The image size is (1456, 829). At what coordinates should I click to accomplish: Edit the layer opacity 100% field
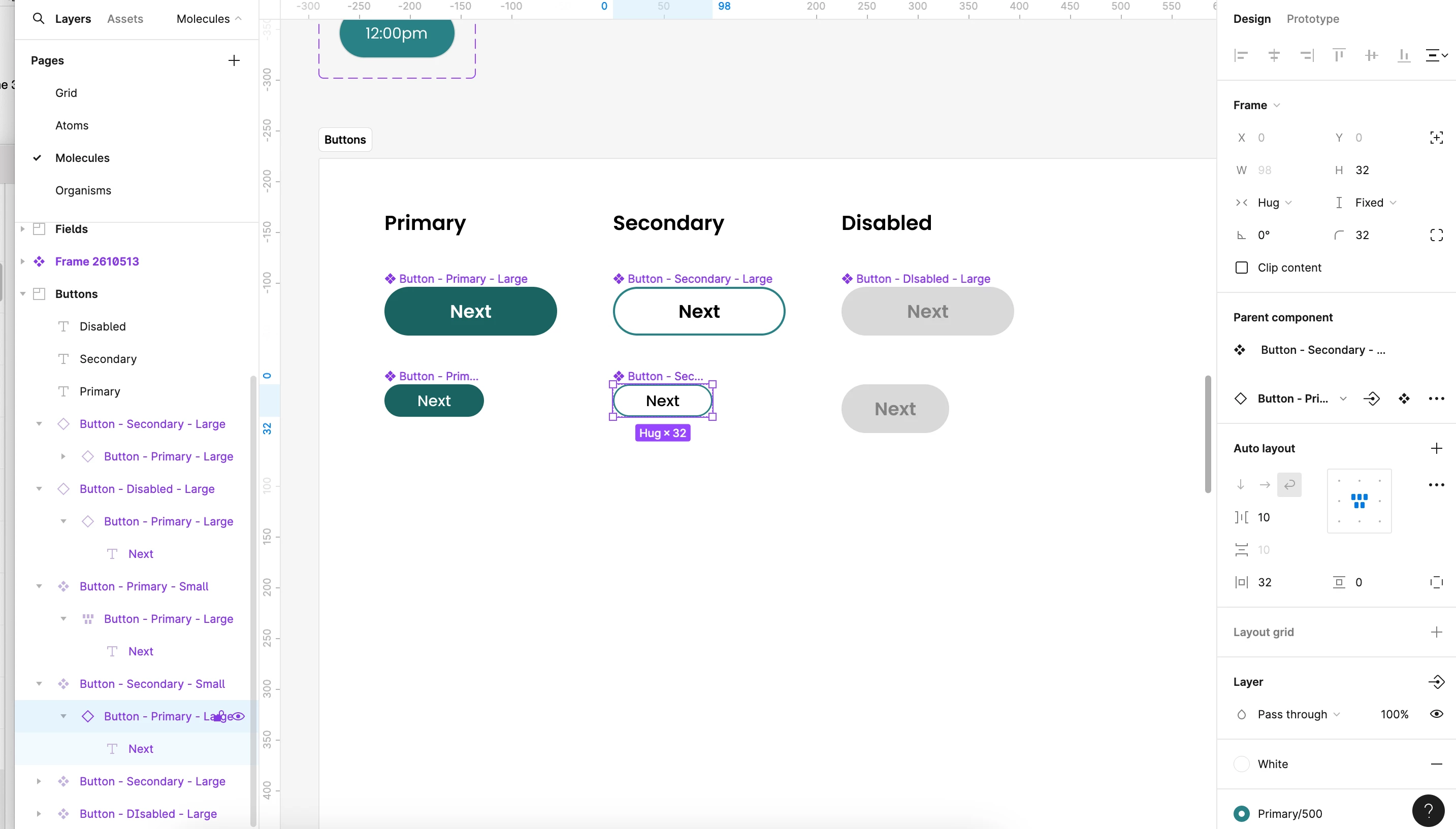coord(1395,714)
